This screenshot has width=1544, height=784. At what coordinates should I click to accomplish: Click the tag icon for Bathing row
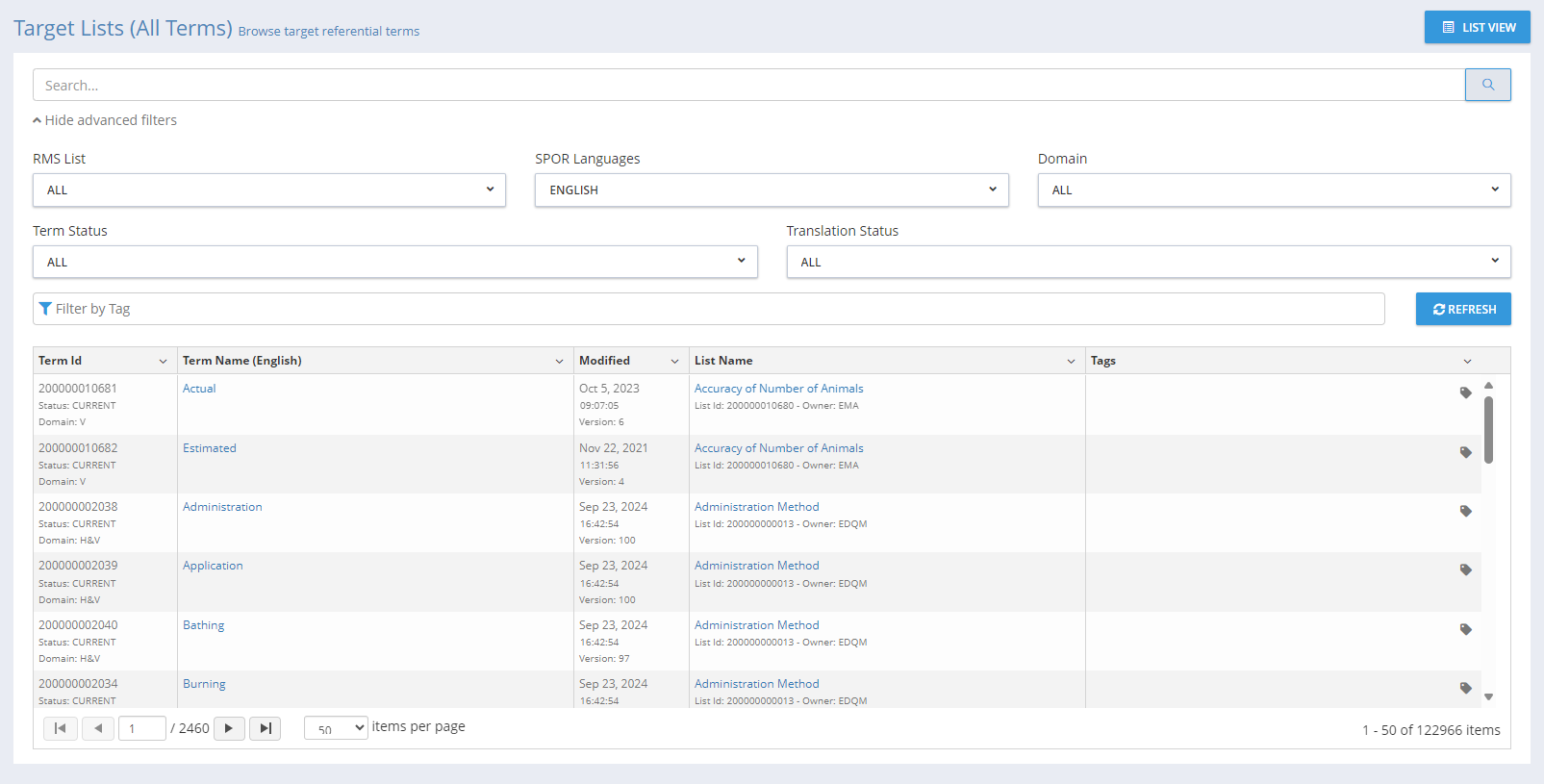(x=1465, y=629)
